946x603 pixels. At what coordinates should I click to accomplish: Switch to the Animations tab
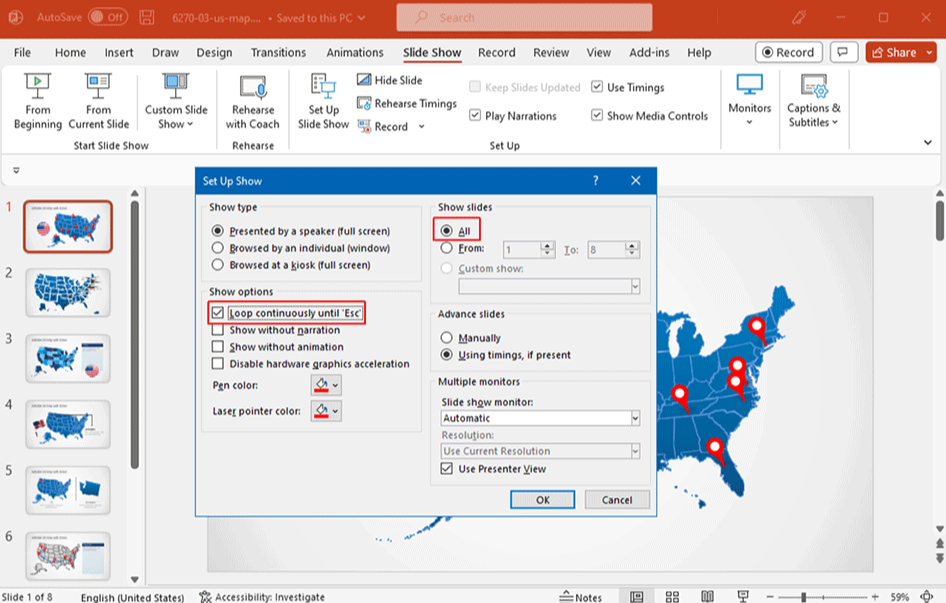[355, 53]
